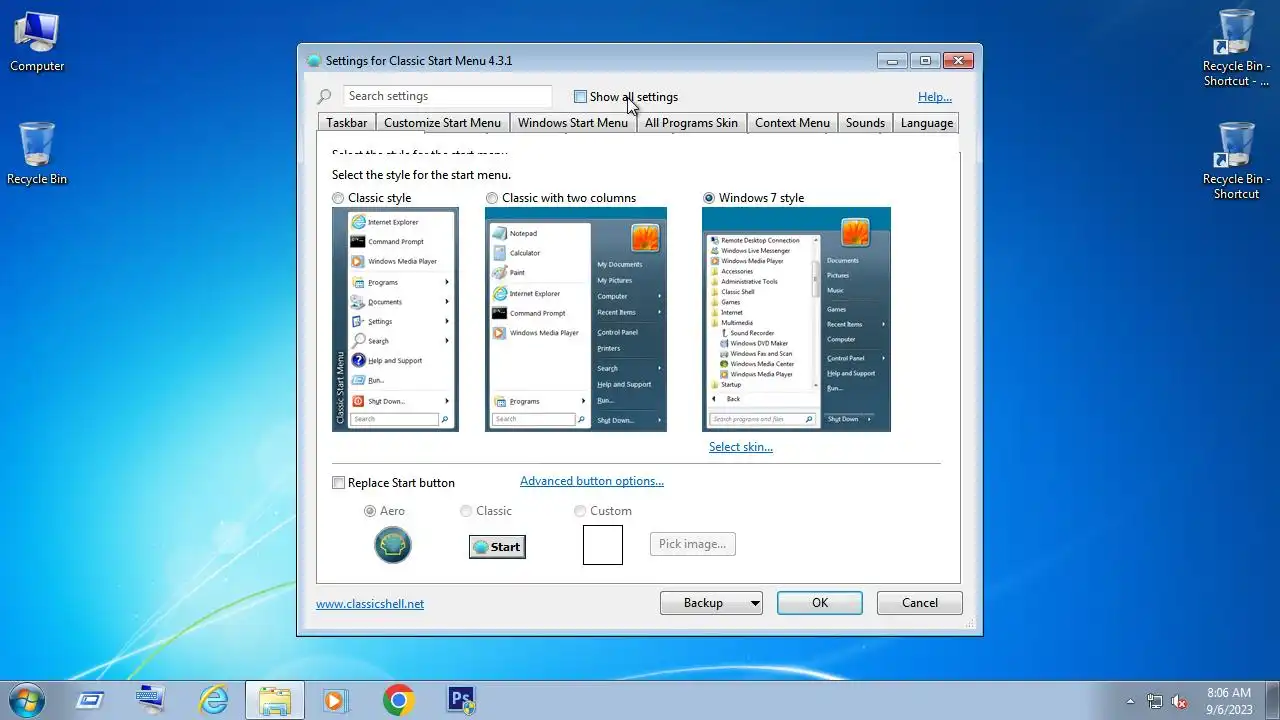Open Google Chrome from the taskbar
The image size is (1280, 720).
coord(398,700)
